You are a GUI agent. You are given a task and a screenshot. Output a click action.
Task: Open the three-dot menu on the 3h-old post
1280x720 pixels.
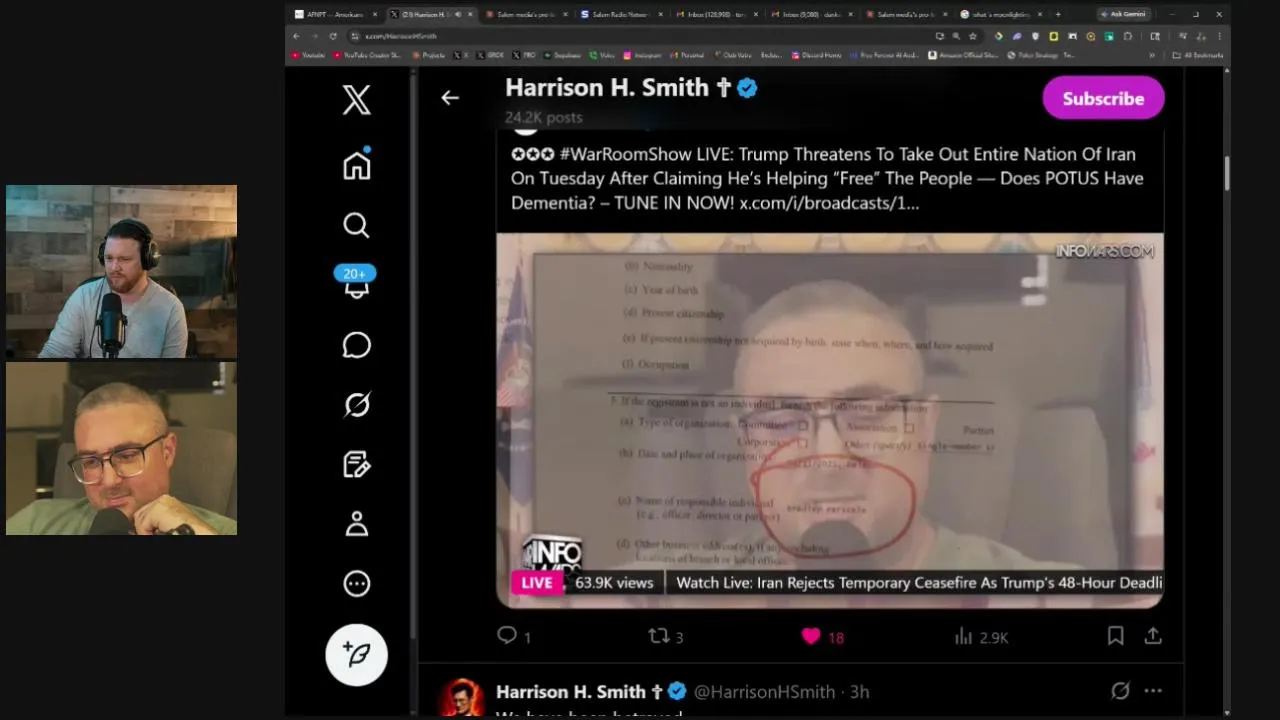tap(1153, 691)
